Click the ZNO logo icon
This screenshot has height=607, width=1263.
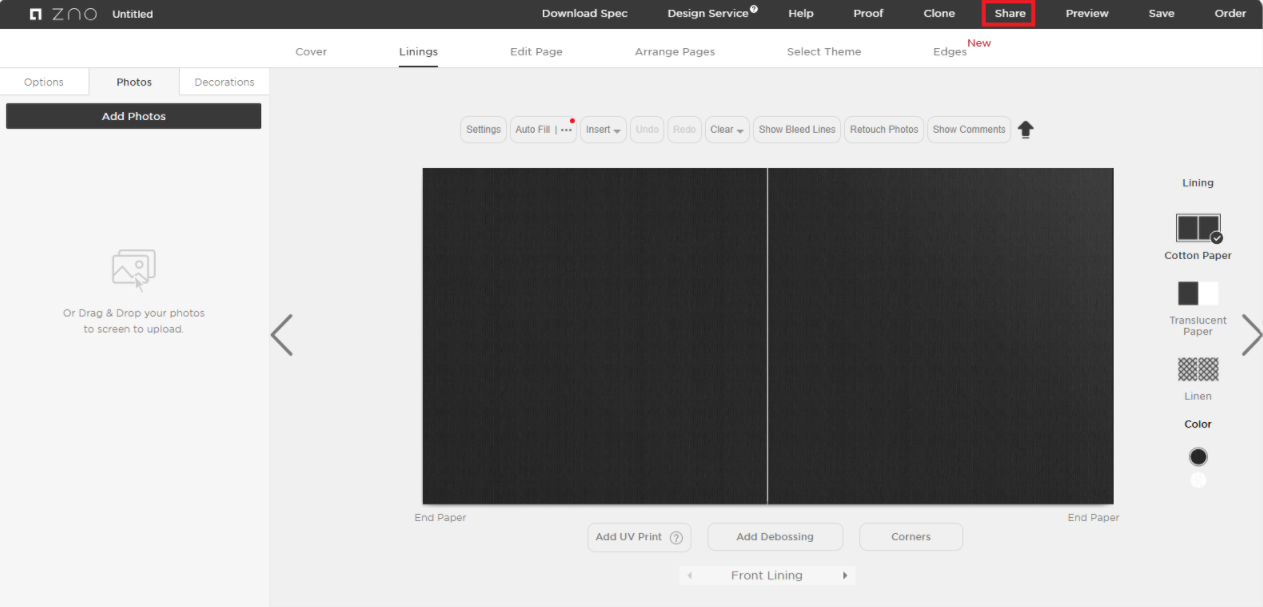coord(63,14)
